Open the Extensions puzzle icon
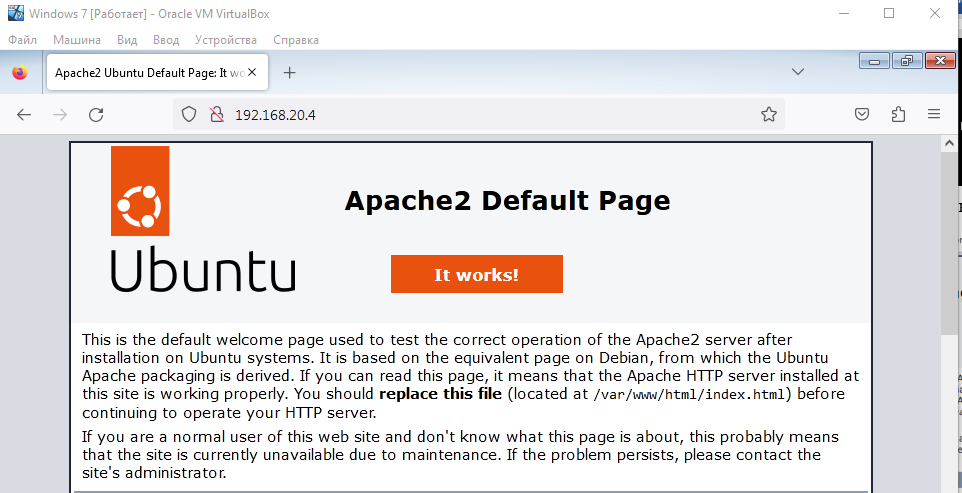Image resolution: width=962 pixels, height=493 pixels. click(898, 114)
